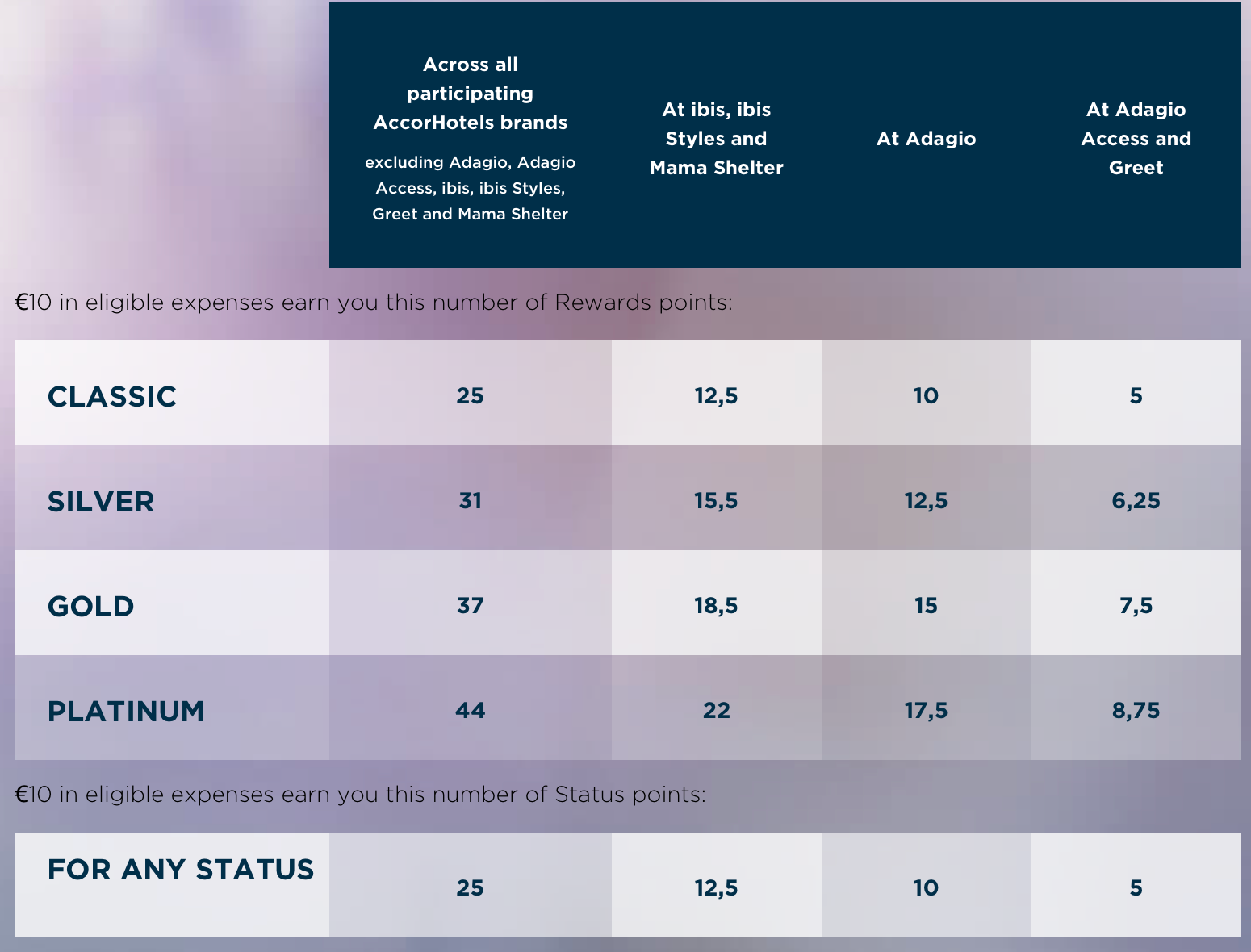
Task: Select the excluded brands note in header
Action: point(471,188)
